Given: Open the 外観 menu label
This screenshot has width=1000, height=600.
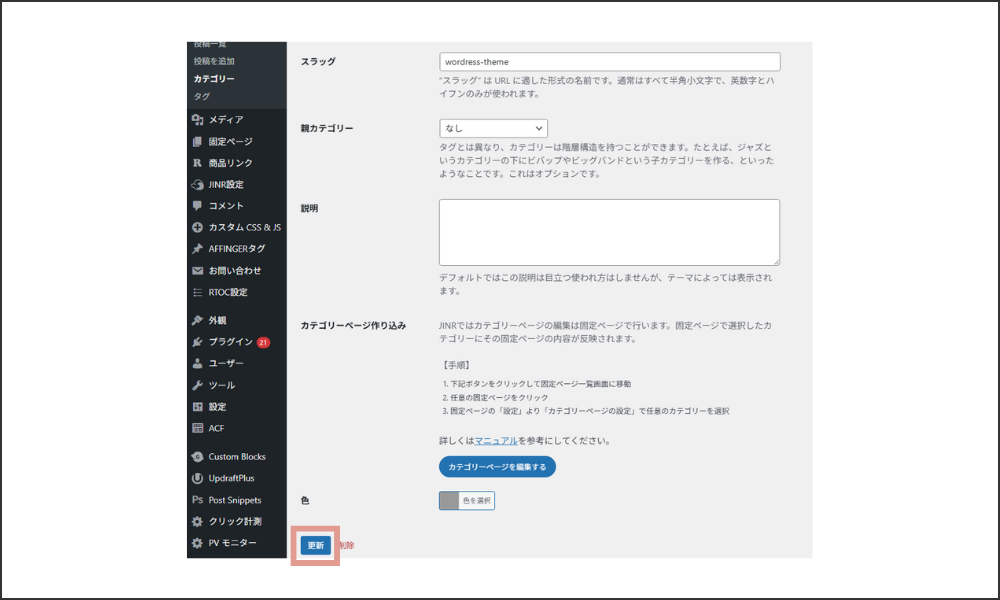Looking at the screenshot, I should [x=217, y=320].
